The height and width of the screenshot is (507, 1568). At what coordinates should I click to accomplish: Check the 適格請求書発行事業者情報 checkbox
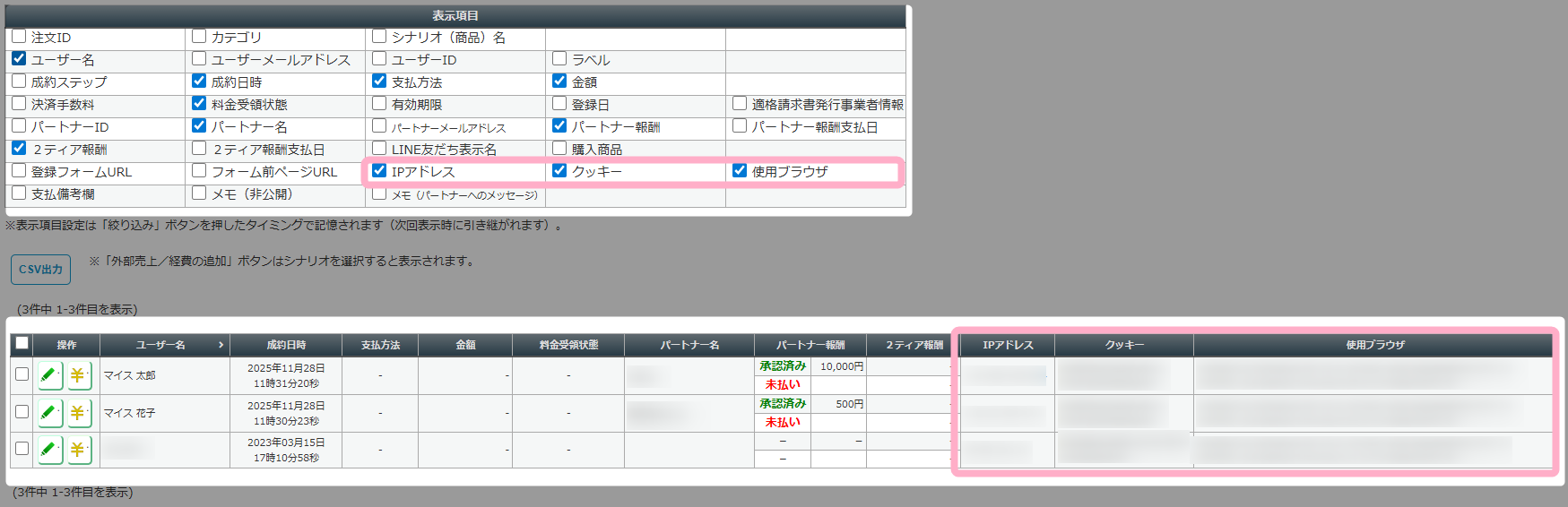click(x=740, y=103)
